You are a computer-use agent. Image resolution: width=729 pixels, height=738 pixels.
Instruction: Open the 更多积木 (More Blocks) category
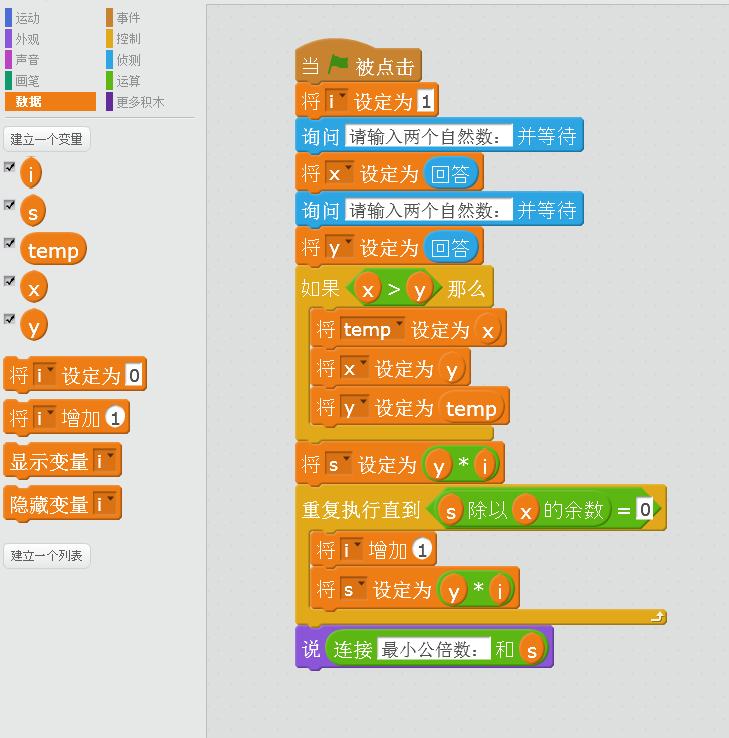pyautogui.click(x=140, y=102)
